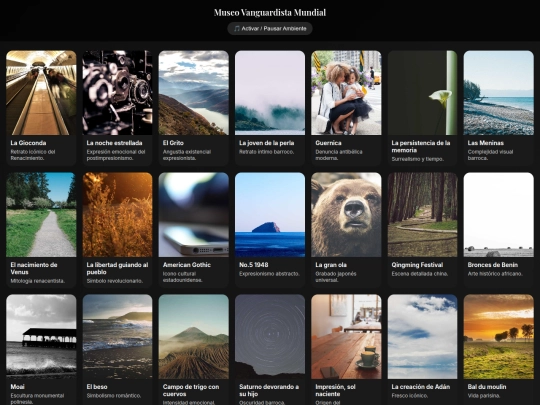Click 'Mitología renacentista' description

[38, 281]
